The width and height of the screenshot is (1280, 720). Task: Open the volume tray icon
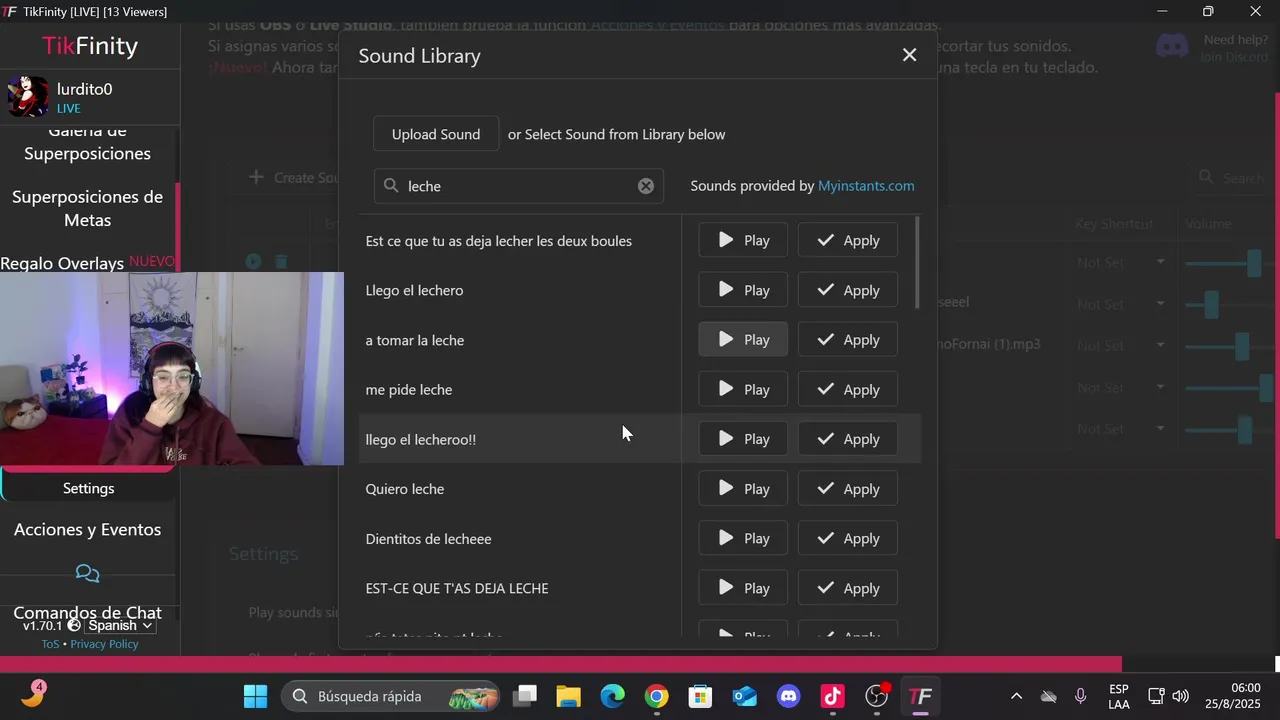1181,696
